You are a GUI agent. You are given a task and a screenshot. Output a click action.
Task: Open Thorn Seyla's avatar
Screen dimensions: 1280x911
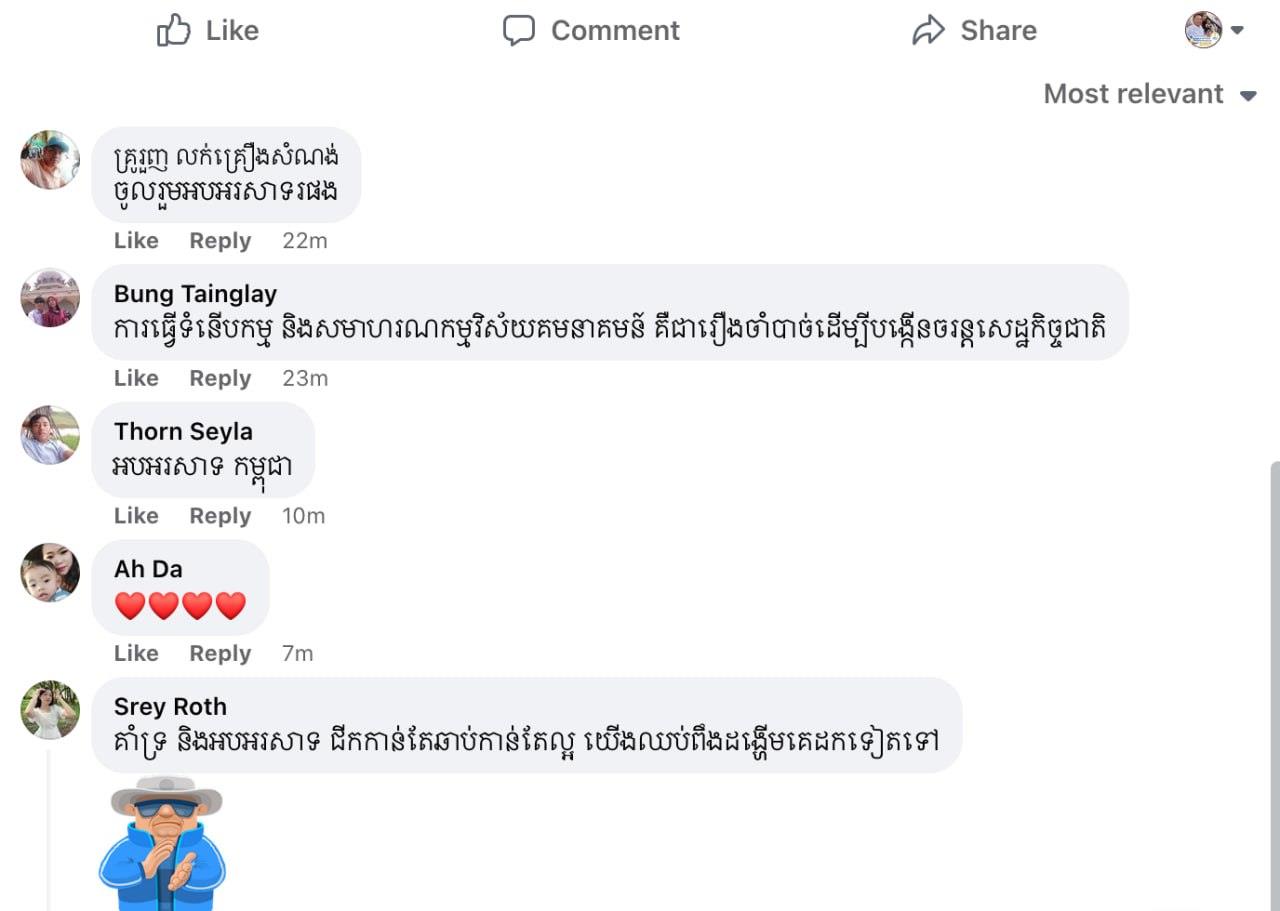pyautogui.click(x=50, y=435)
